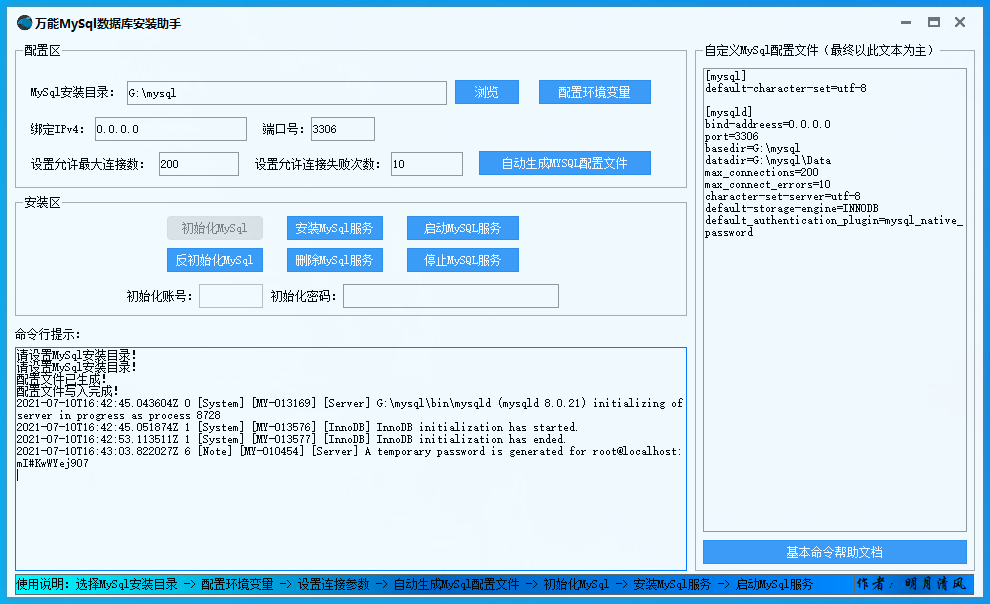Click the 设置允许最大连接数 field
Image resolution: width=990 pixels, height=604 pixels.
198,164
